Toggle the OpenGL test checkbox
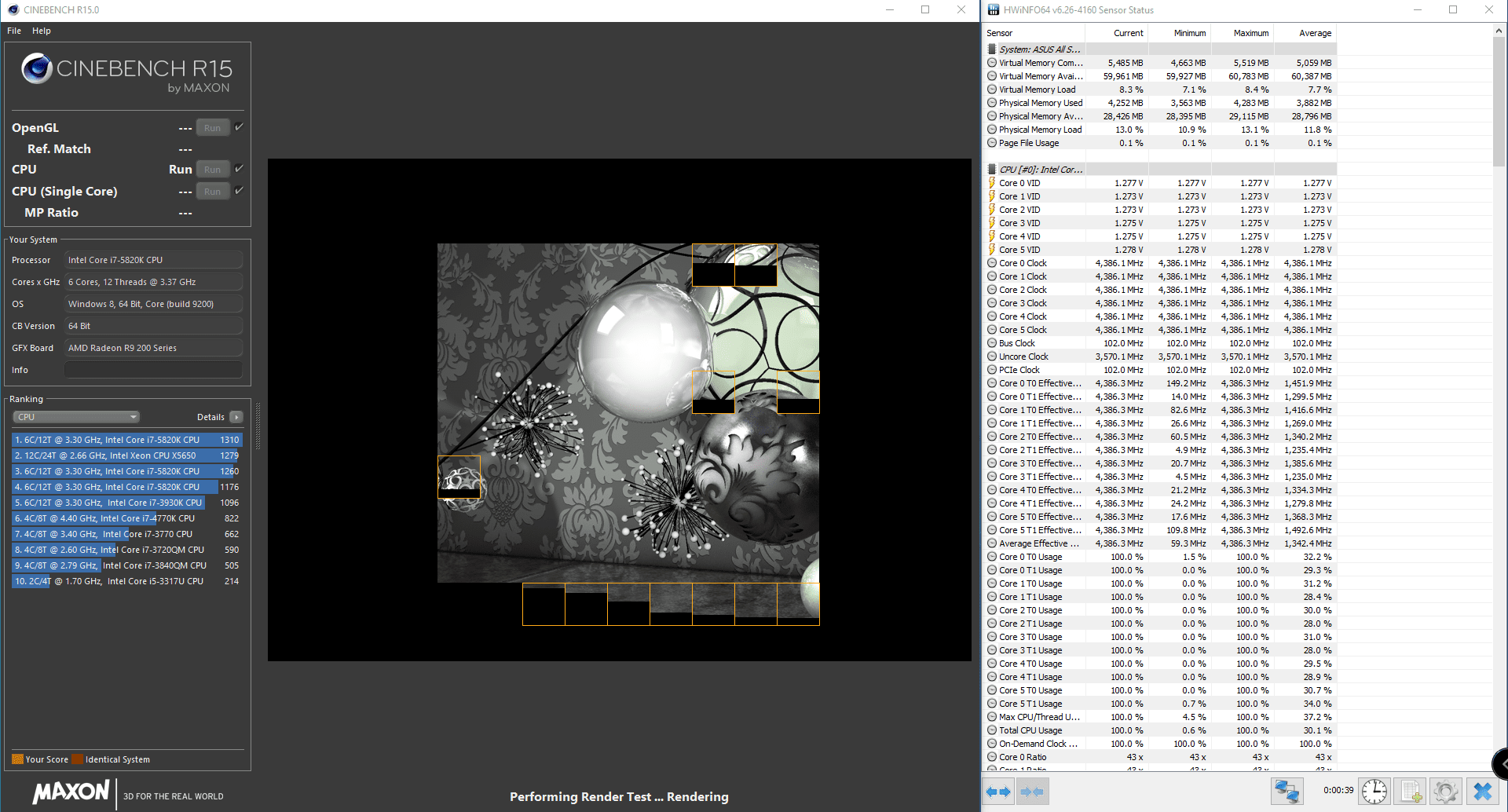Image resolution: width=1508 pixels, height=812 pixels. pos(240,126)
